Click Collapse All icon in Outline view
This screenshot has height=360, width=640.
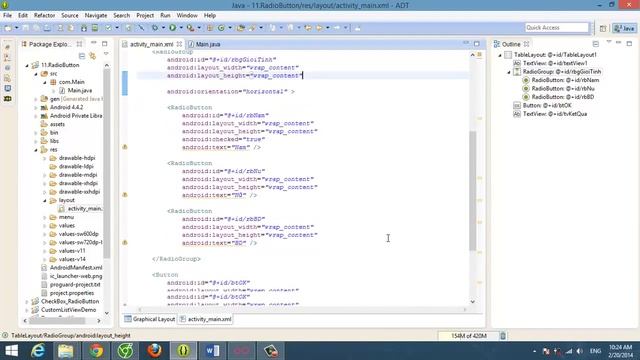596,44
